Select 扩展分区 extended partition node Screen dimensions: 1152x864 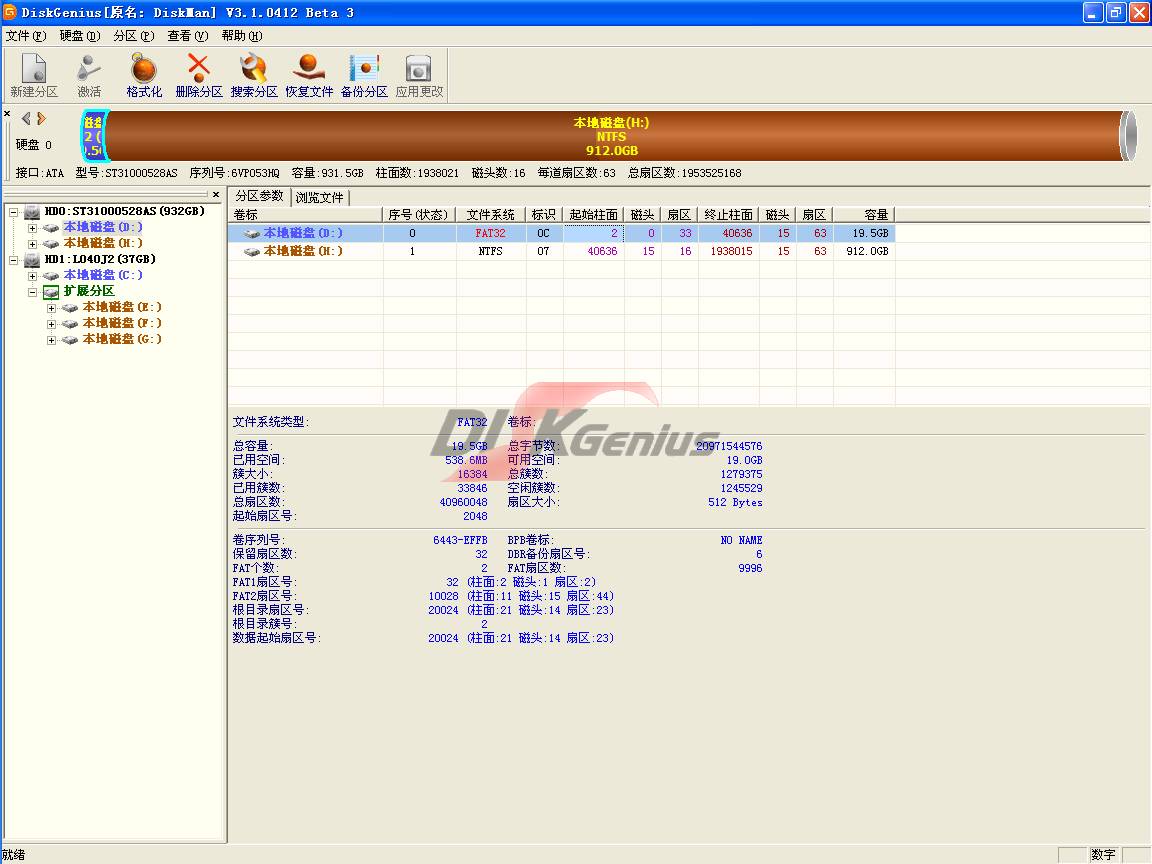(x=89, y=291)
